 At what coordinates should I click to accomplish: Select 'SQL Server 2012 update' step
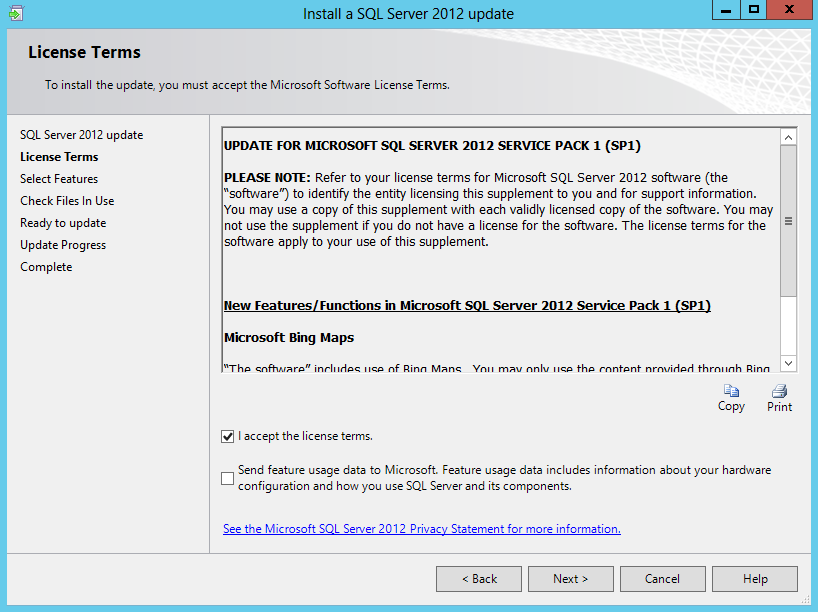click(x=81, y=135)
